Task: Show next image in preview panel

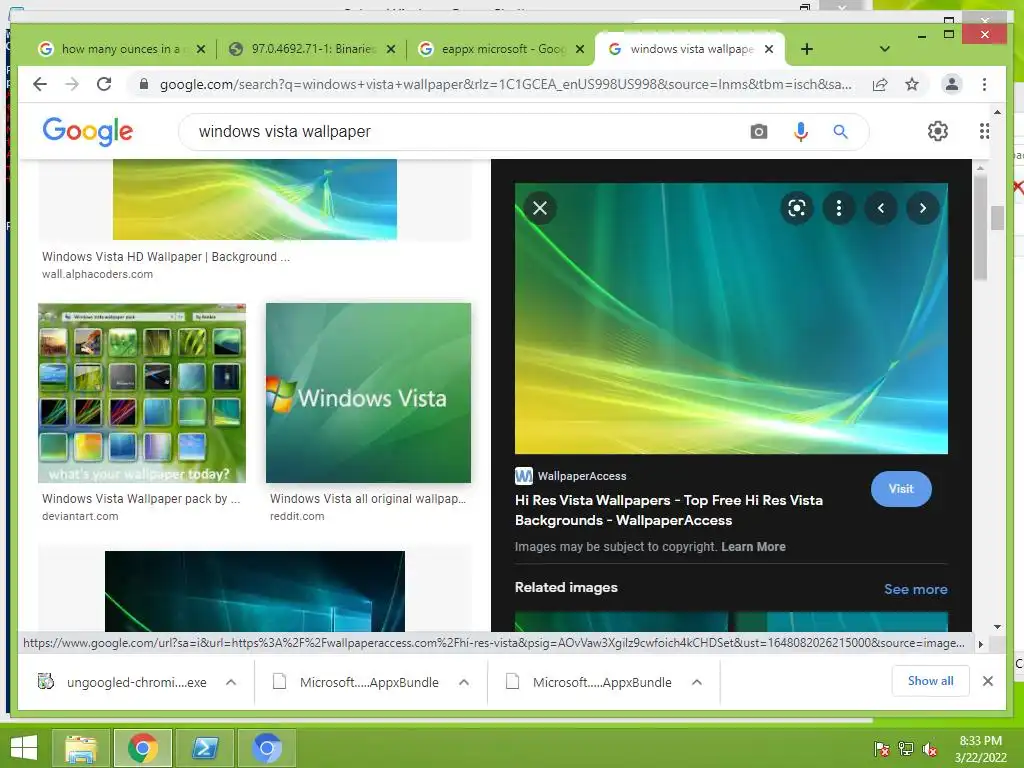Action: tap(922, 208)
